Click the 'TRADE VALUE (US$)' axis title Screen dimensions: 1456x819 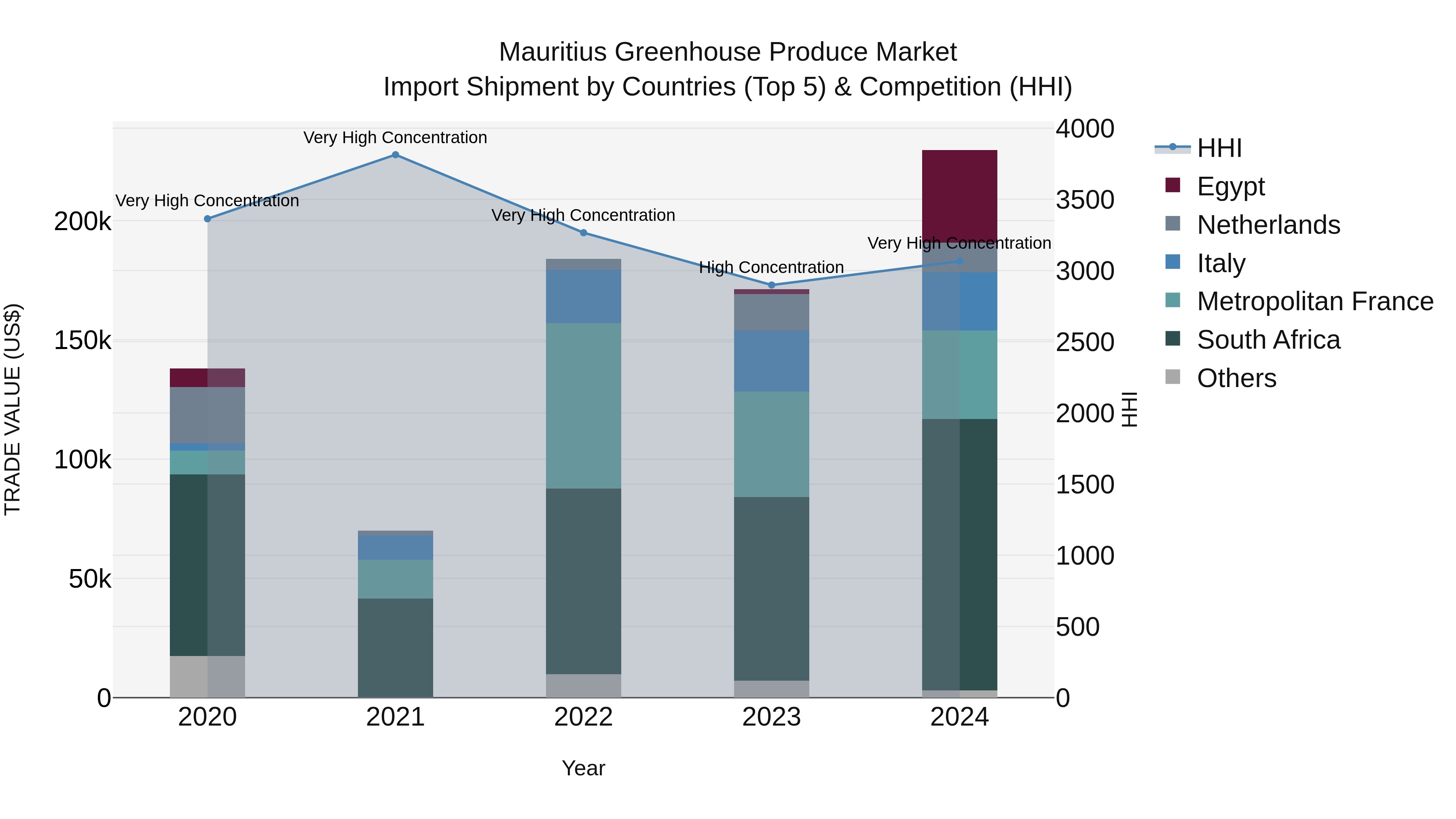[13, 410]
